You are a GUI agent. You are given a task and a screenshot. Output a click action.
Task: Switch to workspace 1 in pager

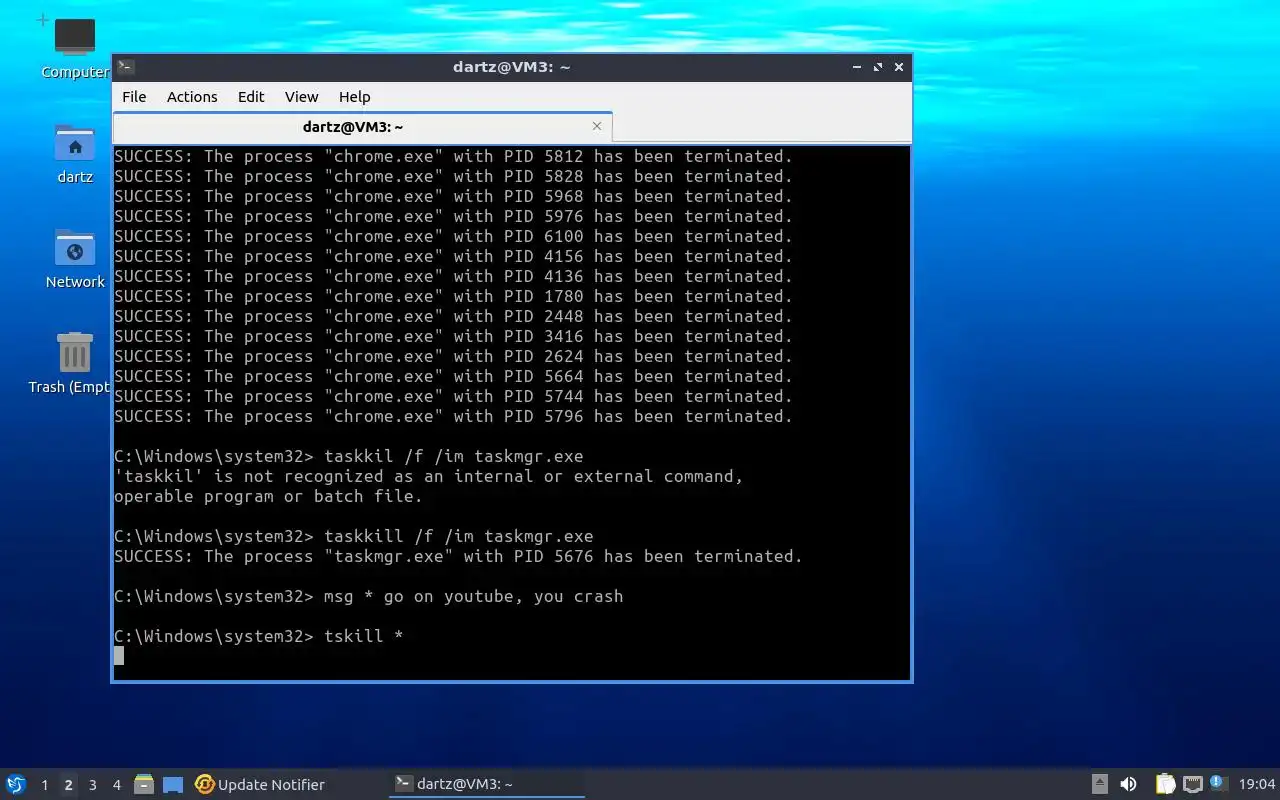coord(44,785)
